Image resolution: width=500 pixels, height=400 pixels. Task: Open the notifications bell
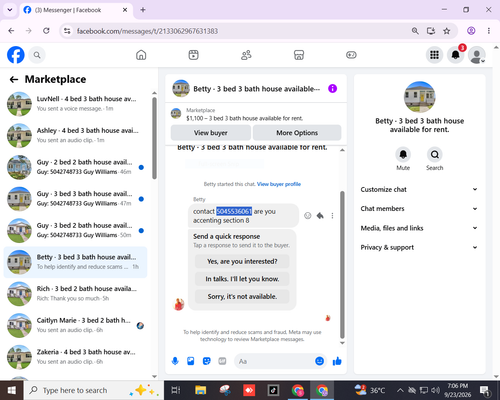pos(456,55)
